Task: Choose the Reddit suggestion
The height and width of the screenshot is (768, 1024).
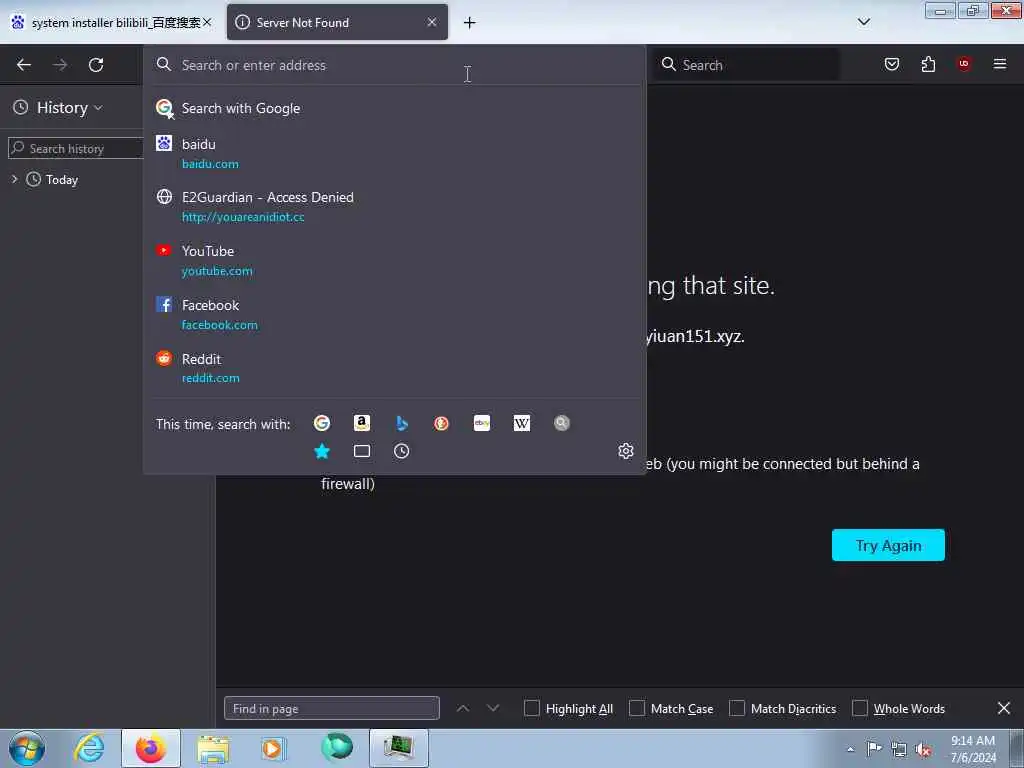Action: [394, 368]
